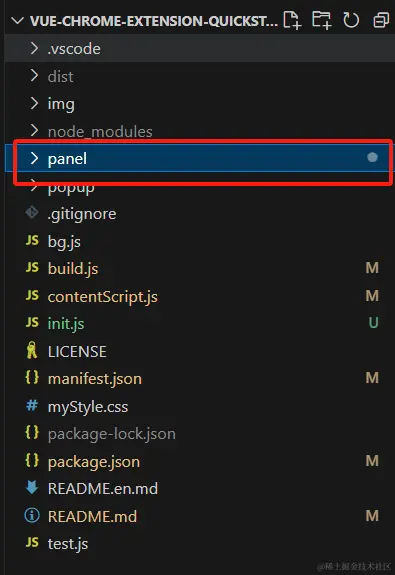Click the hash icon for myStyle.css

pos(32,406)
